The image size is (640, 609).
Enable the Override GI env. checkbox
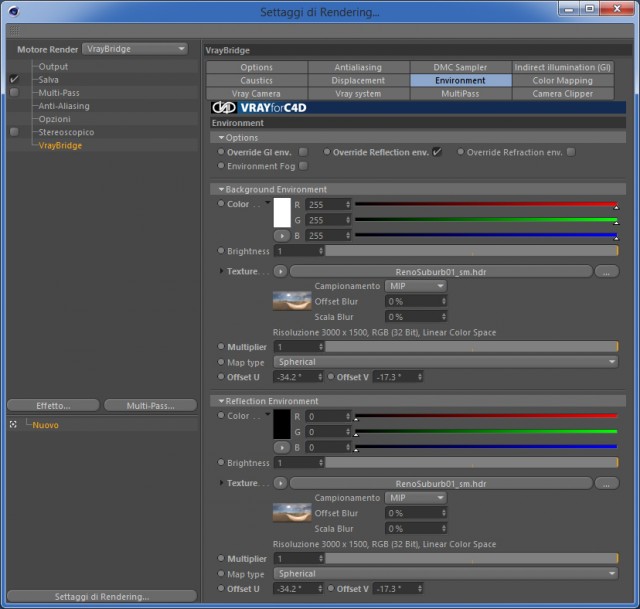click(303, 152)
